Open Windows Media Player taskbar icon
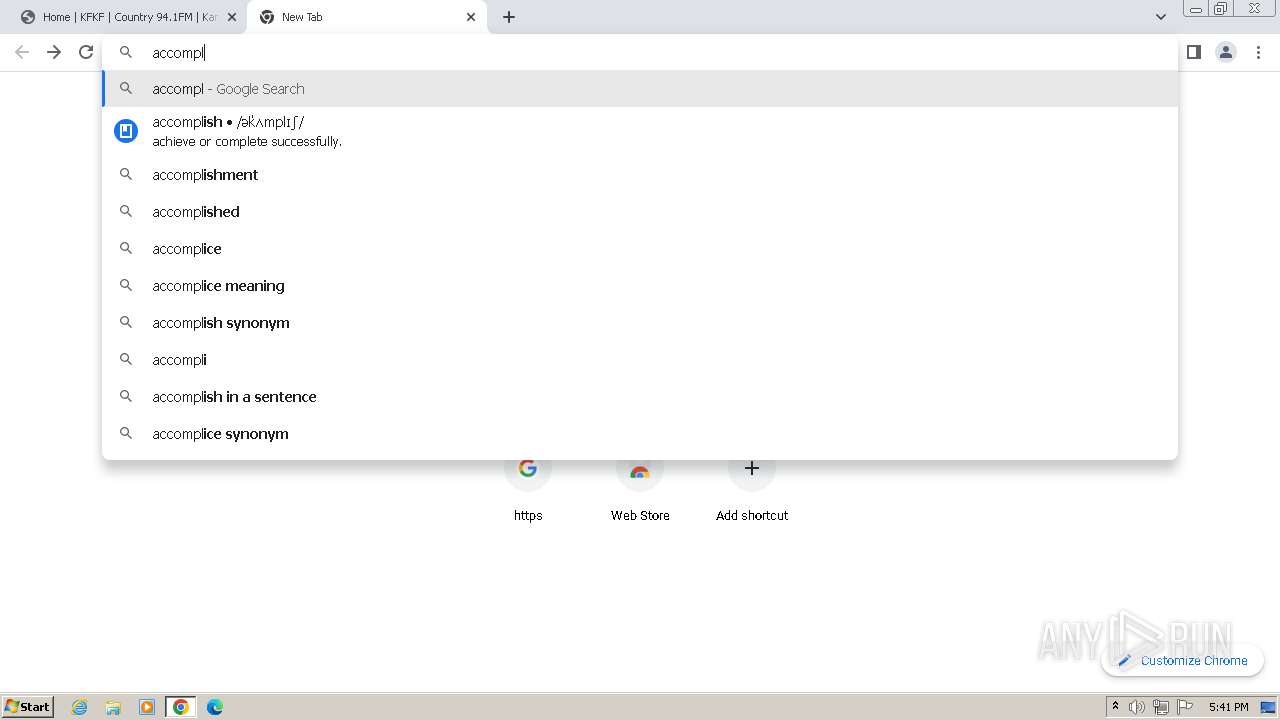Image resolution: width=1280 pixels, height=720 pixels. (147, 707)
